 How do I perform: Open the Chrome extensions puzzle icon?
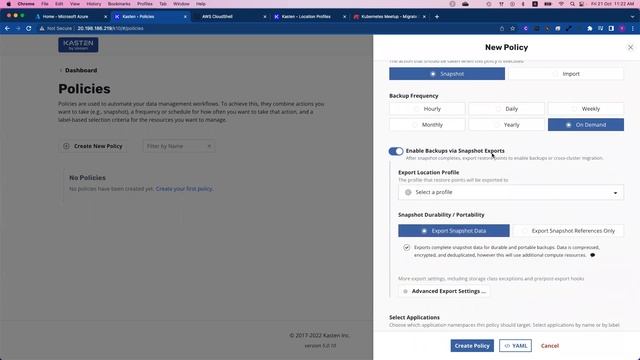tap(589, 29)
